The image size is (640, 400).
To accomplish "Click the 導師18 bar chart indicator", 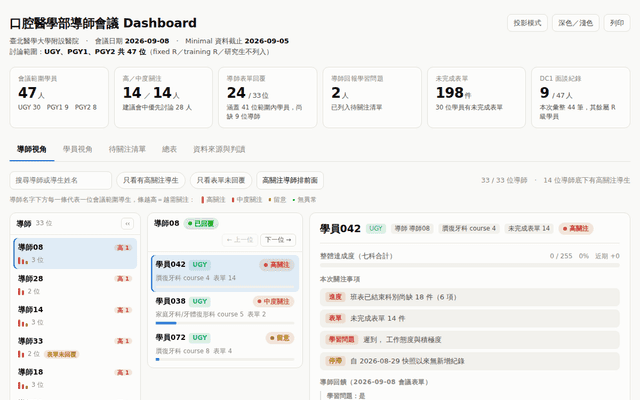I will (x=23, y=385).
